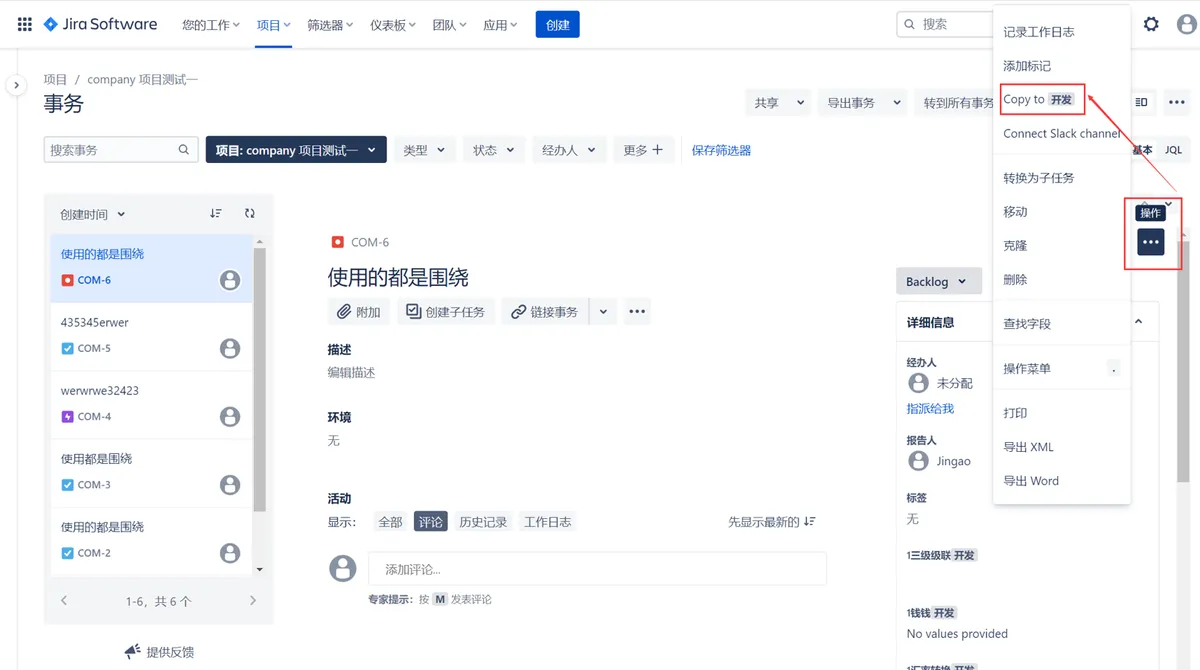This screenshot has width=1200, height=670.
Task: Open the app switcher grid icon
Action: 25,24
